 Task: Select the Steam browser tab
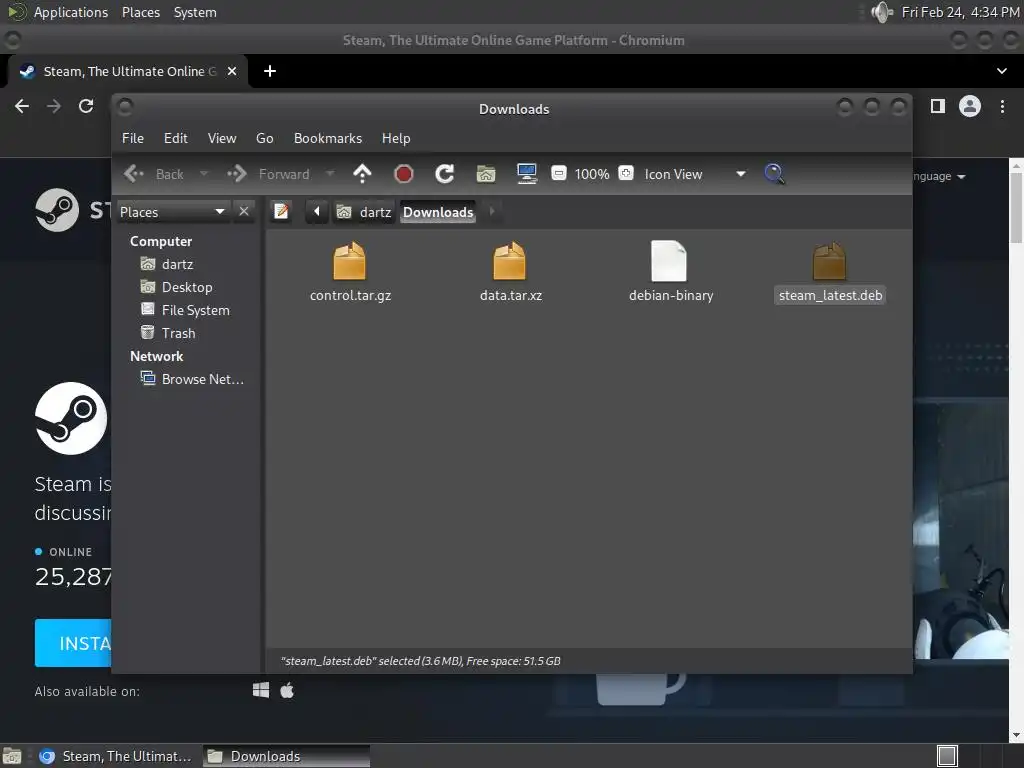(127, 71)
